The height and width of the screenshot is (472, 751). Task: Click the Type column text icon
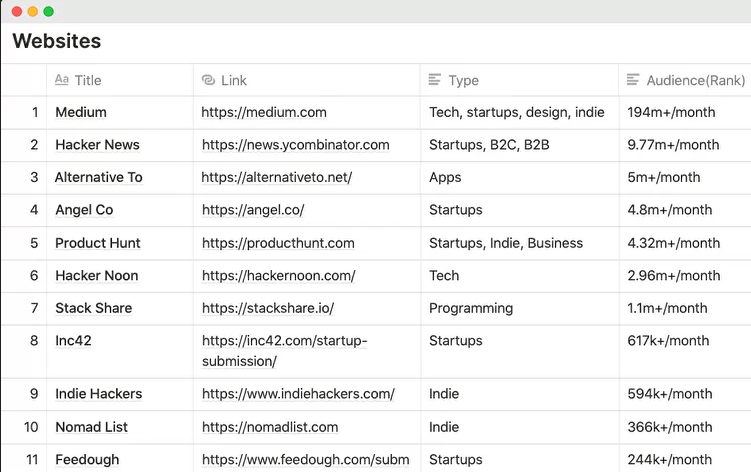coord(435,80)
